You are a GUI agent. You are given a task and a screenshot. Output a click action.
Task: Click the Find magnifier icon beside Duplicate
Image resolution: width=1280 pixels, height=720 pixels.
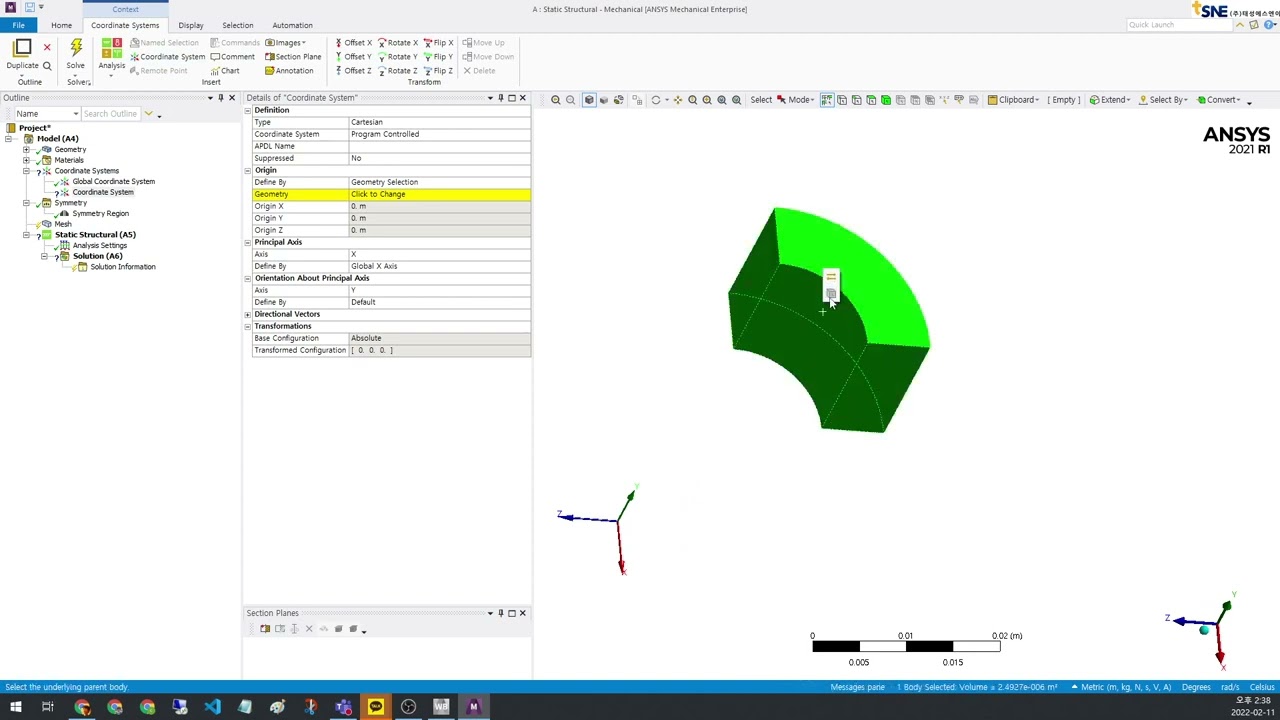[x=47, y=66]
